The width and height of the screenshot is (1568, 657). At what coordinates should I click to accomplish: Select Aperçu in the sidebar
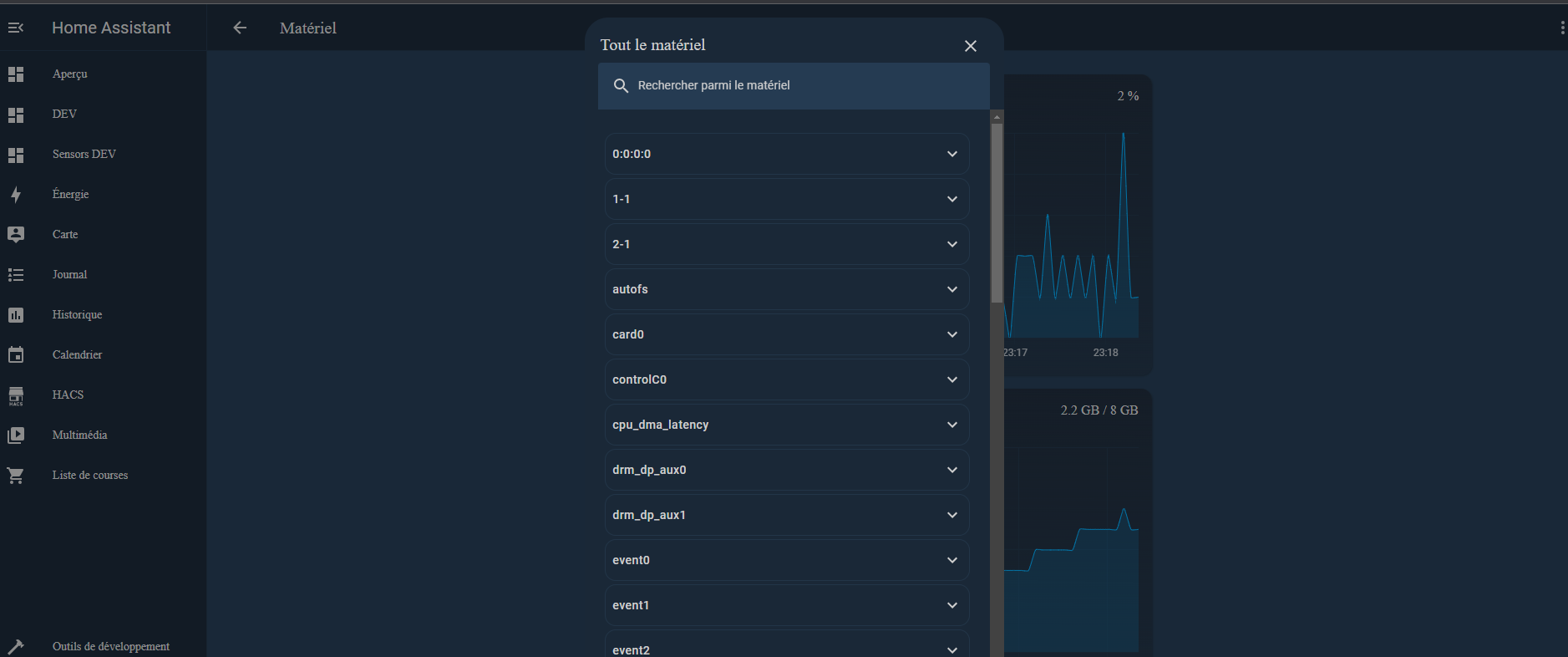point(70,74)
